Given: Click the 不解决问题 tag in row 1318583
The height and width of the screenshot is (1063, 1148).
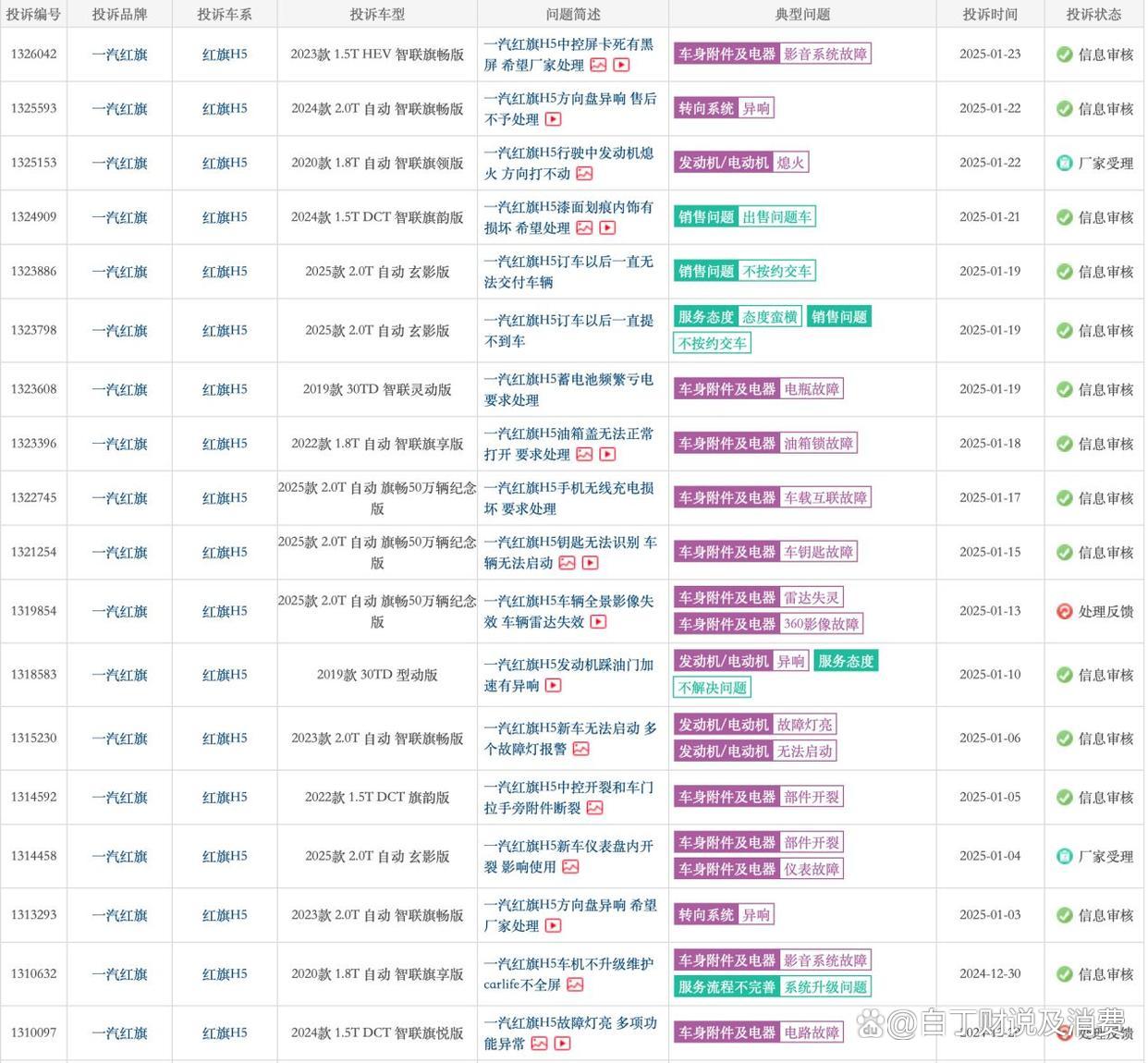Looking at the screenshot, I should tap(713, 688).
